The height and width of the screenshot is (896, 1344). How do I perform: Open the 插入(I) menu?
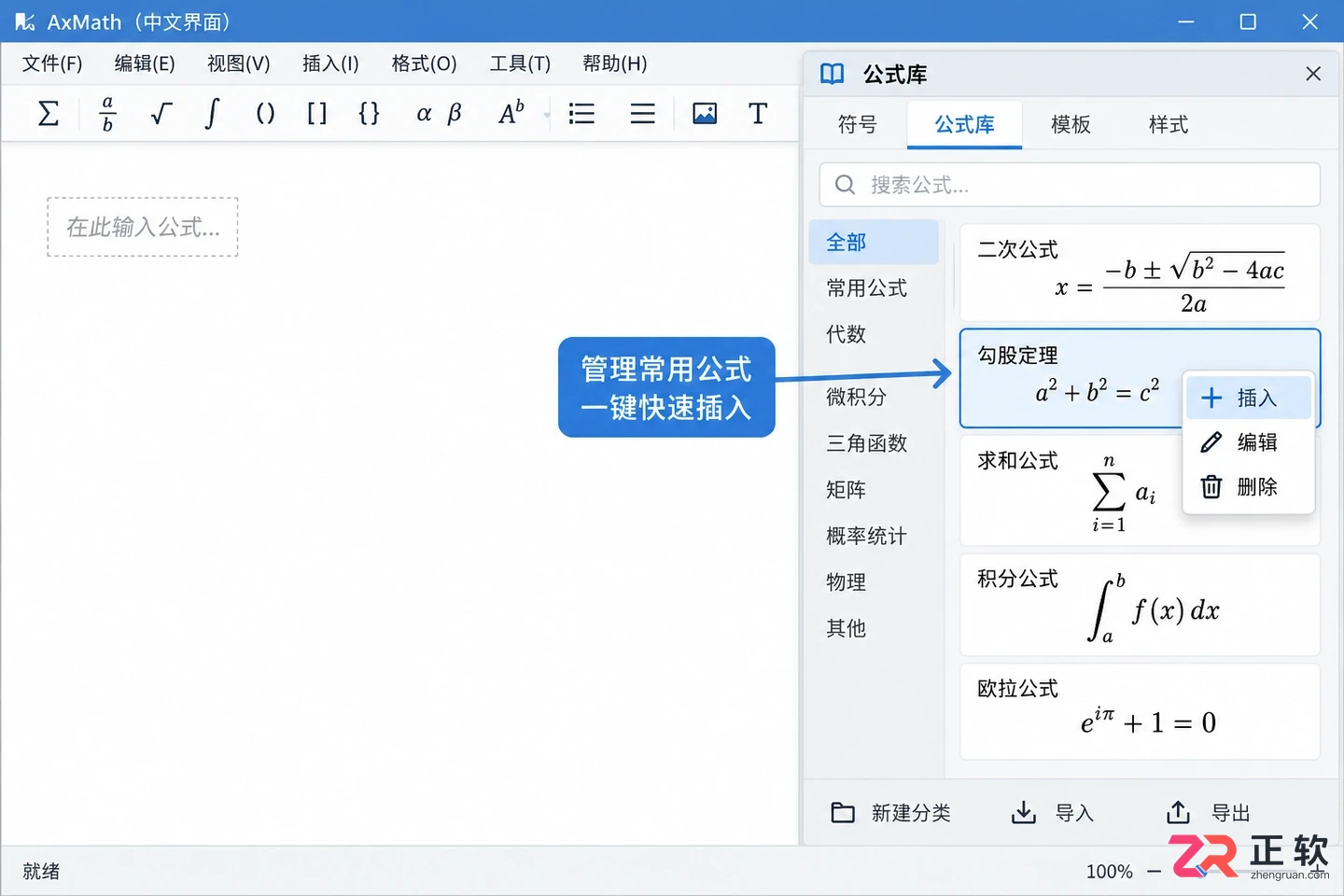tap(330, 63)
